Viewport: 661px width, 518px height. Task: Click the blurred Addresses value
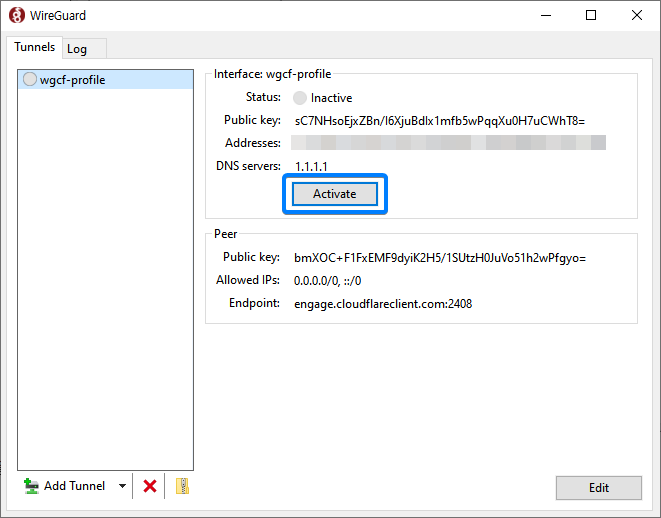point(448,142)
